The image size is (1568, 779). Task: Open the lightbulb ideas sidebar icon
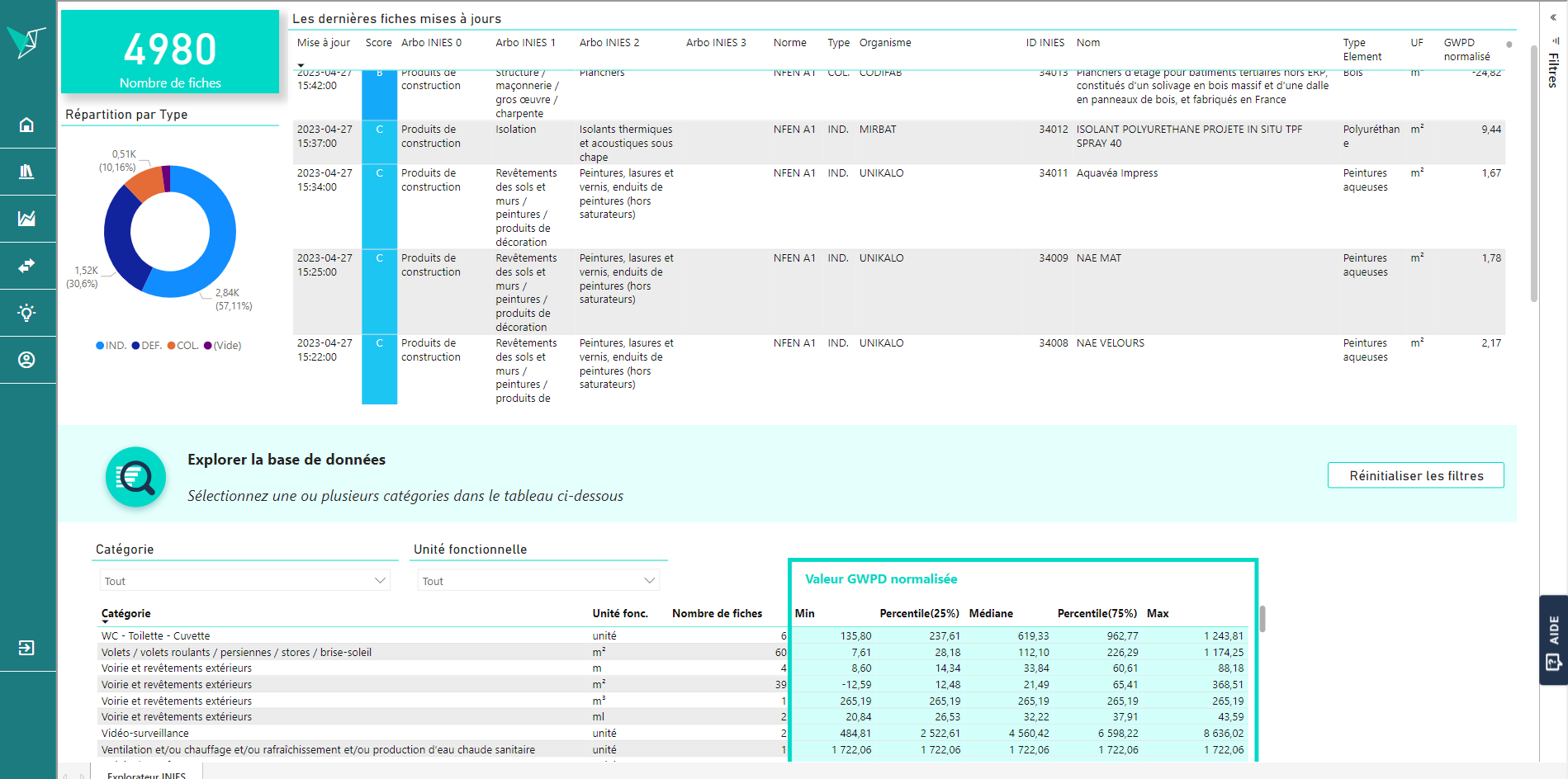26,313
